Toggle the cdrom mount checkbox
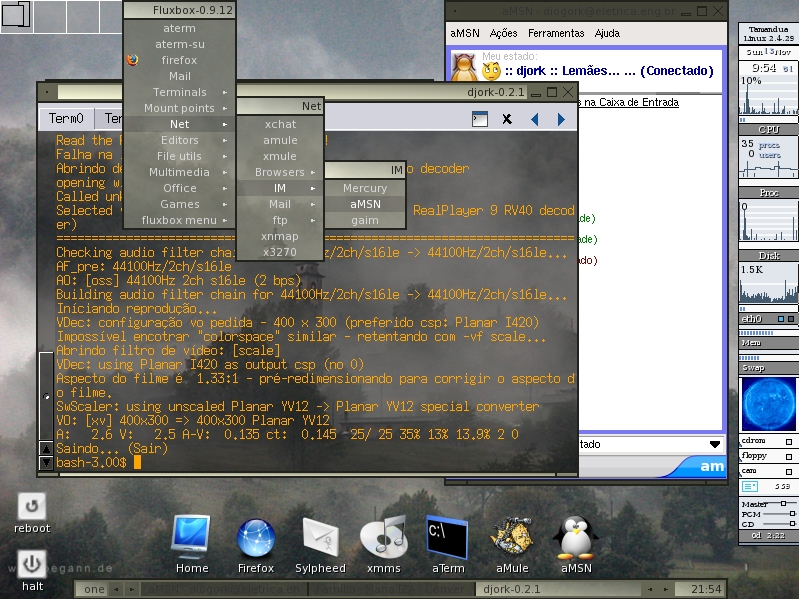Viewport: 799px width, 599px height. 789,442
